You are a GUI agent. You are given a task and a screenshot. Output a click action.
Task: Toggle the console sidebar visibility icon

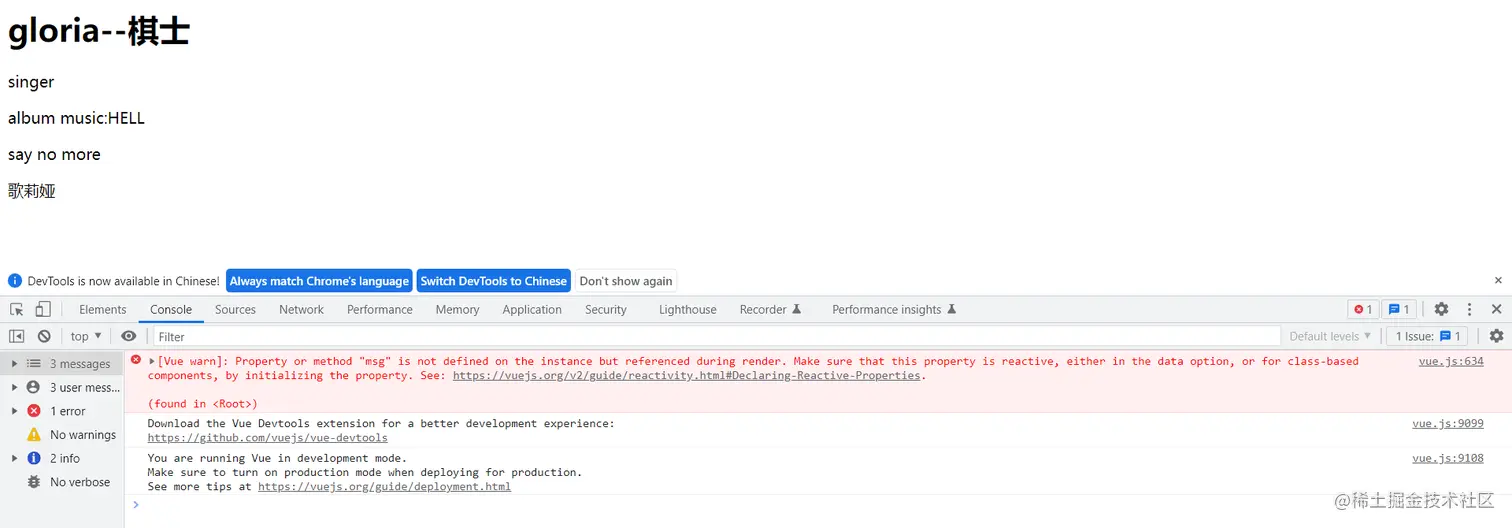17,337
